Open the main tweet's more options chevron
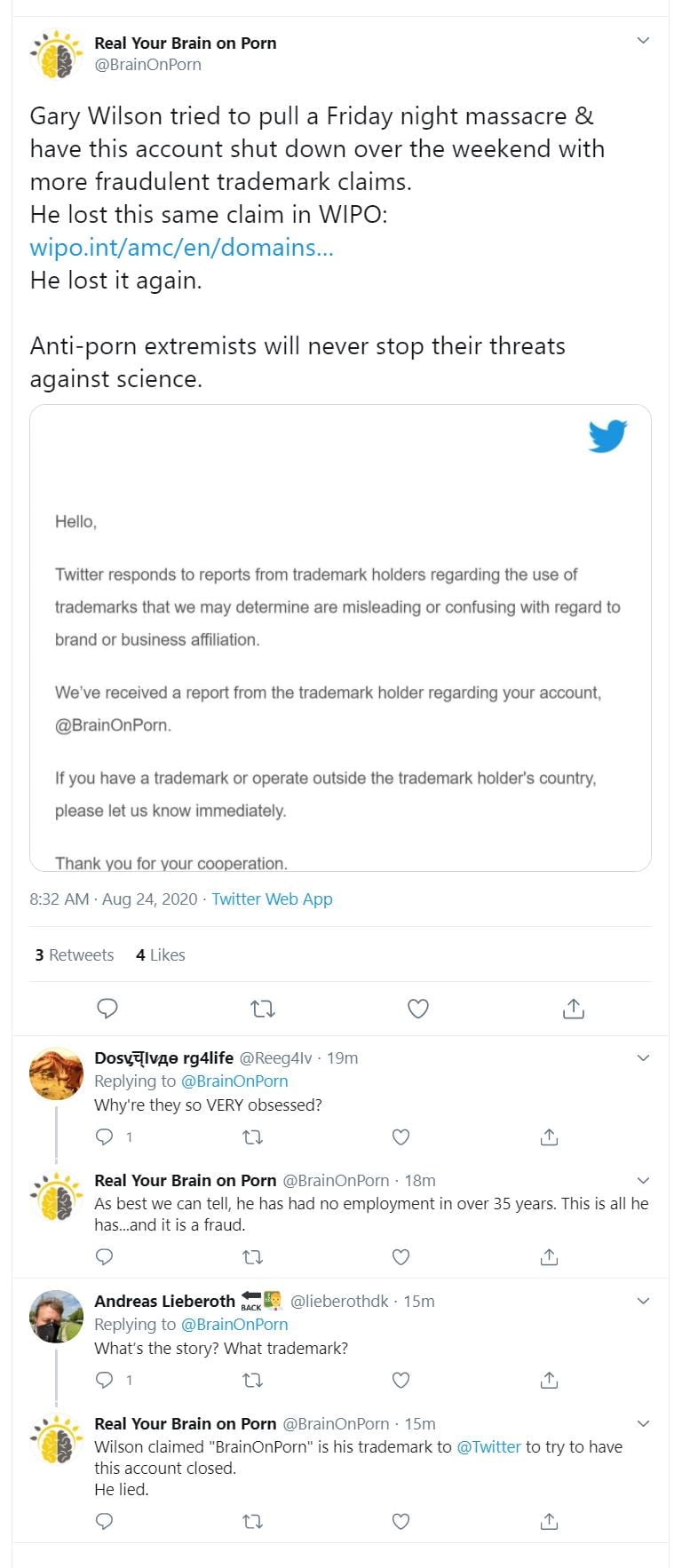This screenshot has height=1568, width=690. [644, 41]
